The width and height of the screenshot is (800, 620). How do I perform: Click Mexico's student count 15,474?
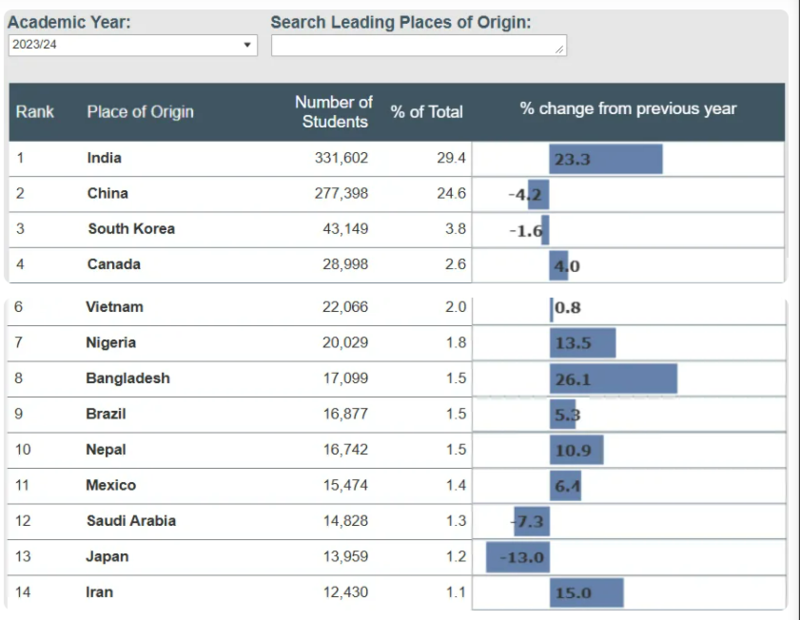(345, 485)
